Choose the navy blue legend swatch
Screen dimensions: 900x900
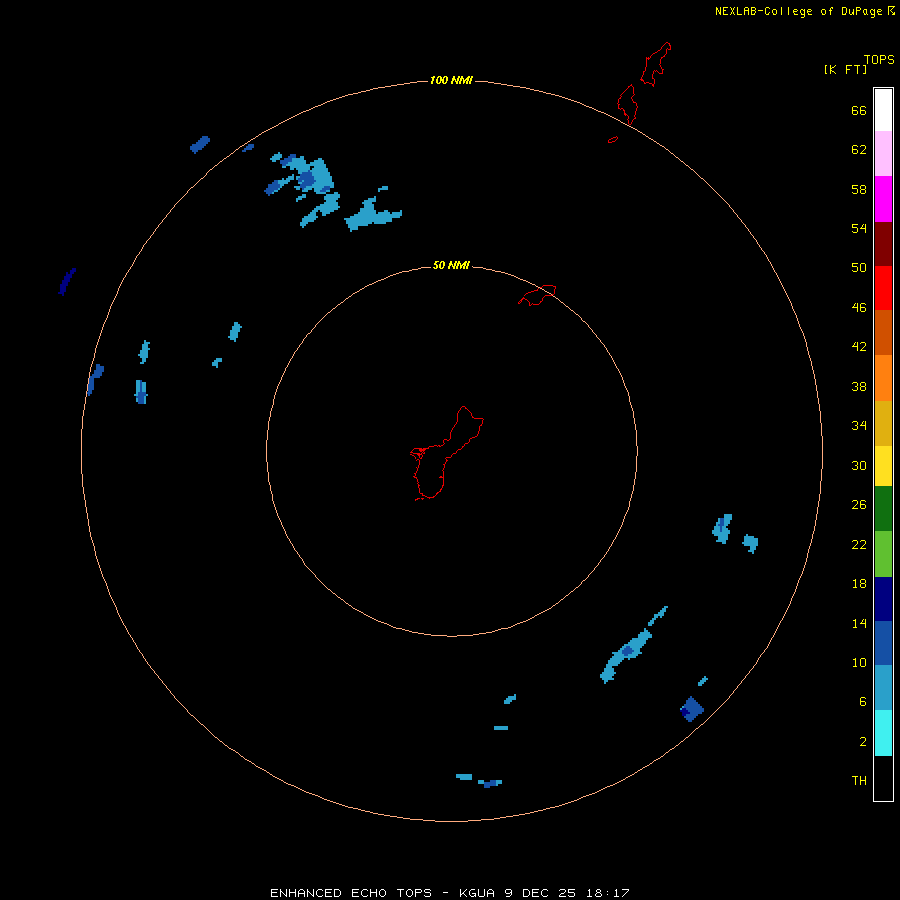pos(883,599)
